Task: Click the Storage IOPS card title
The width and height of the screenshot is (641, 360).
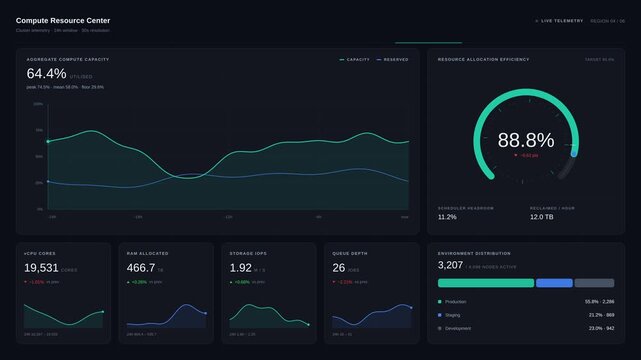Action: tap(248, 253)
